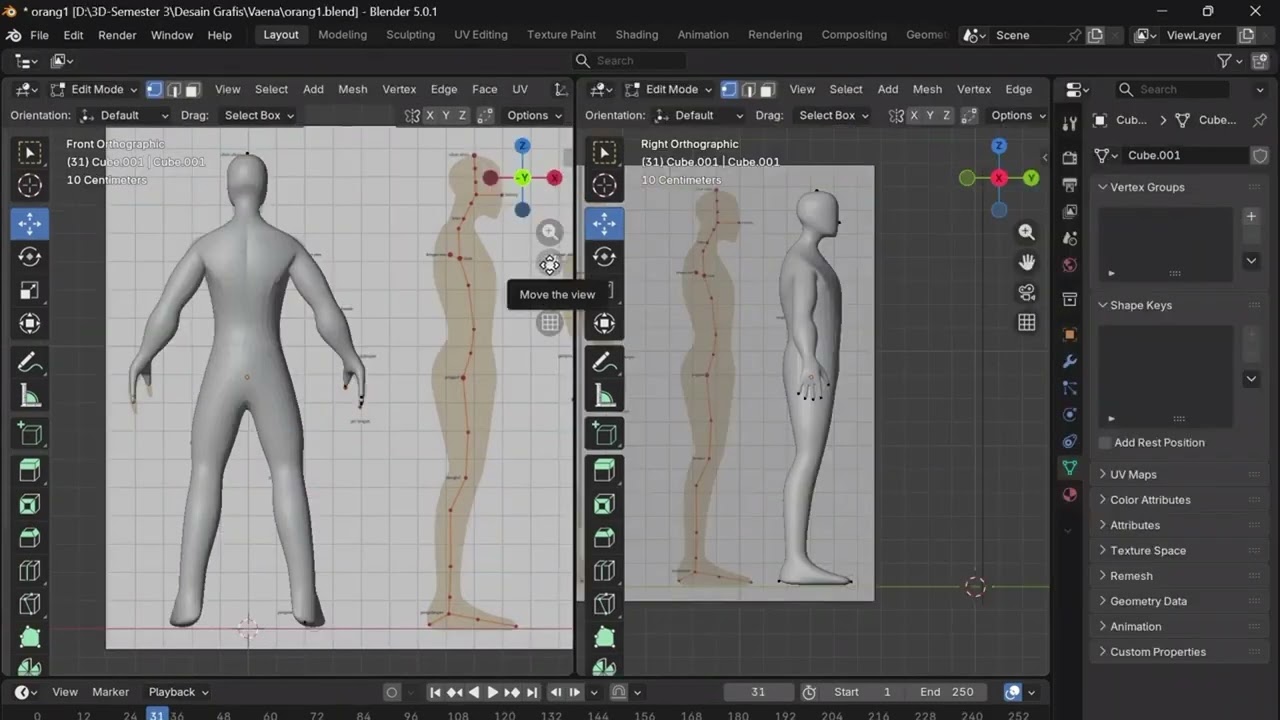Select the Extrude Region tool in left toolbar
This screenshot has height=720, width=1280.
[x=30, y=469]
